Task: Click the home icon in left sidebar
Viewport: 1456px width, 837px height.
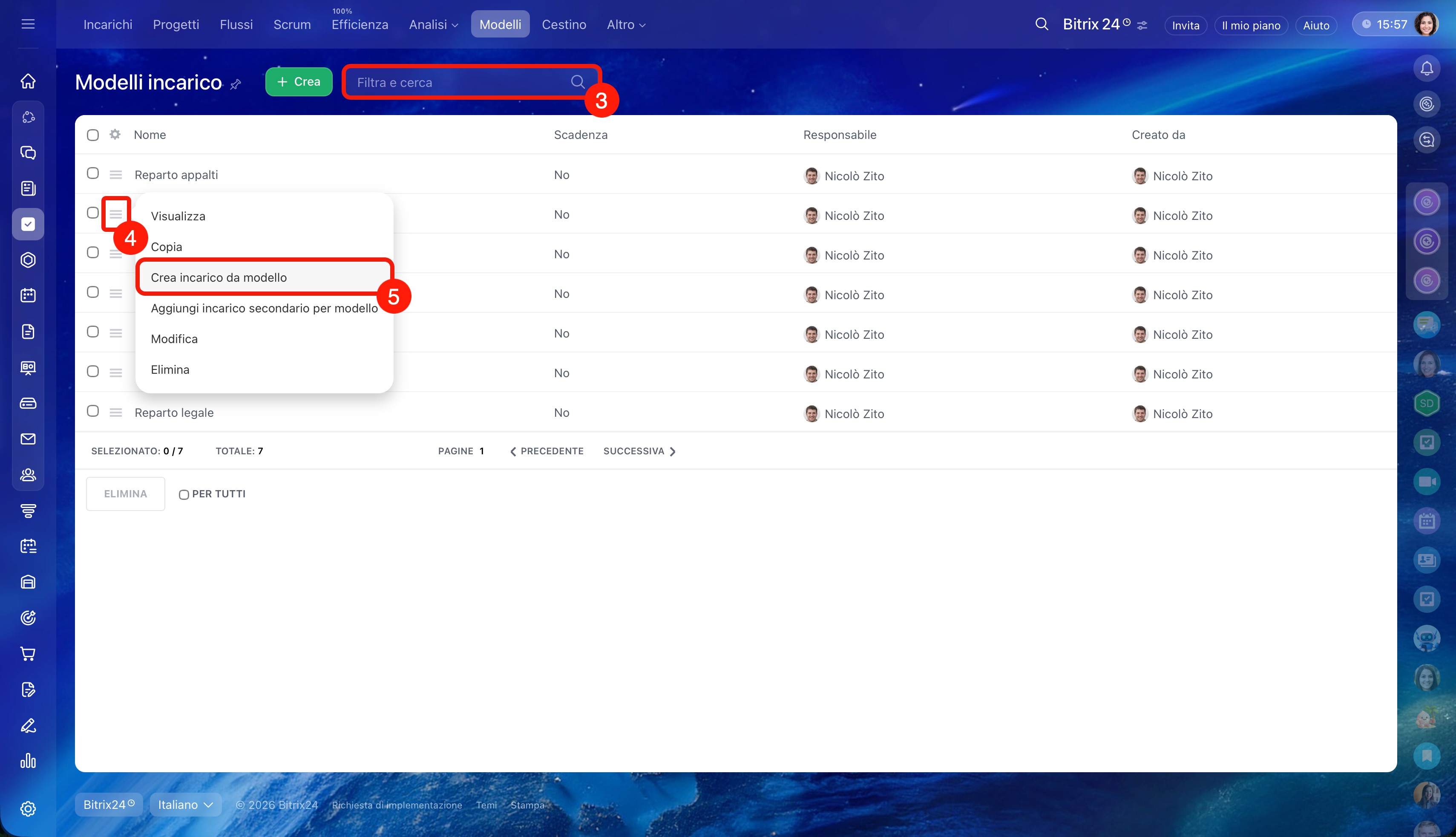Action: [x=28, y=81]
